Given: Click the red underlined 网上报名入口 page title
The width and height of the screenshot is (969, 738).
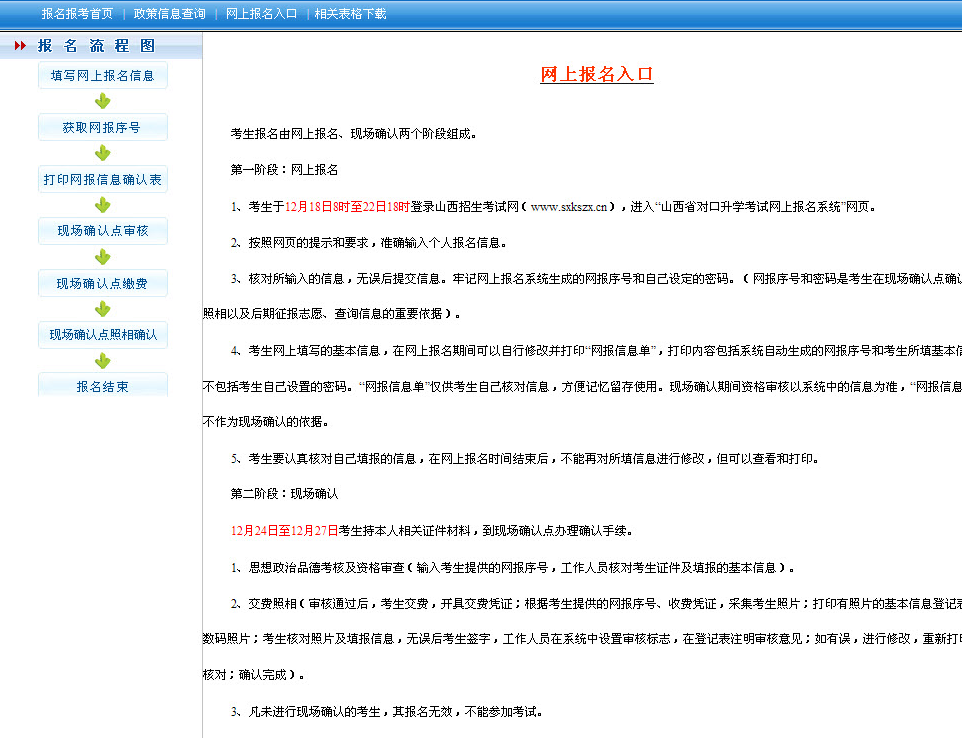Looking at the screenshot, I should (x=597, y=74).
